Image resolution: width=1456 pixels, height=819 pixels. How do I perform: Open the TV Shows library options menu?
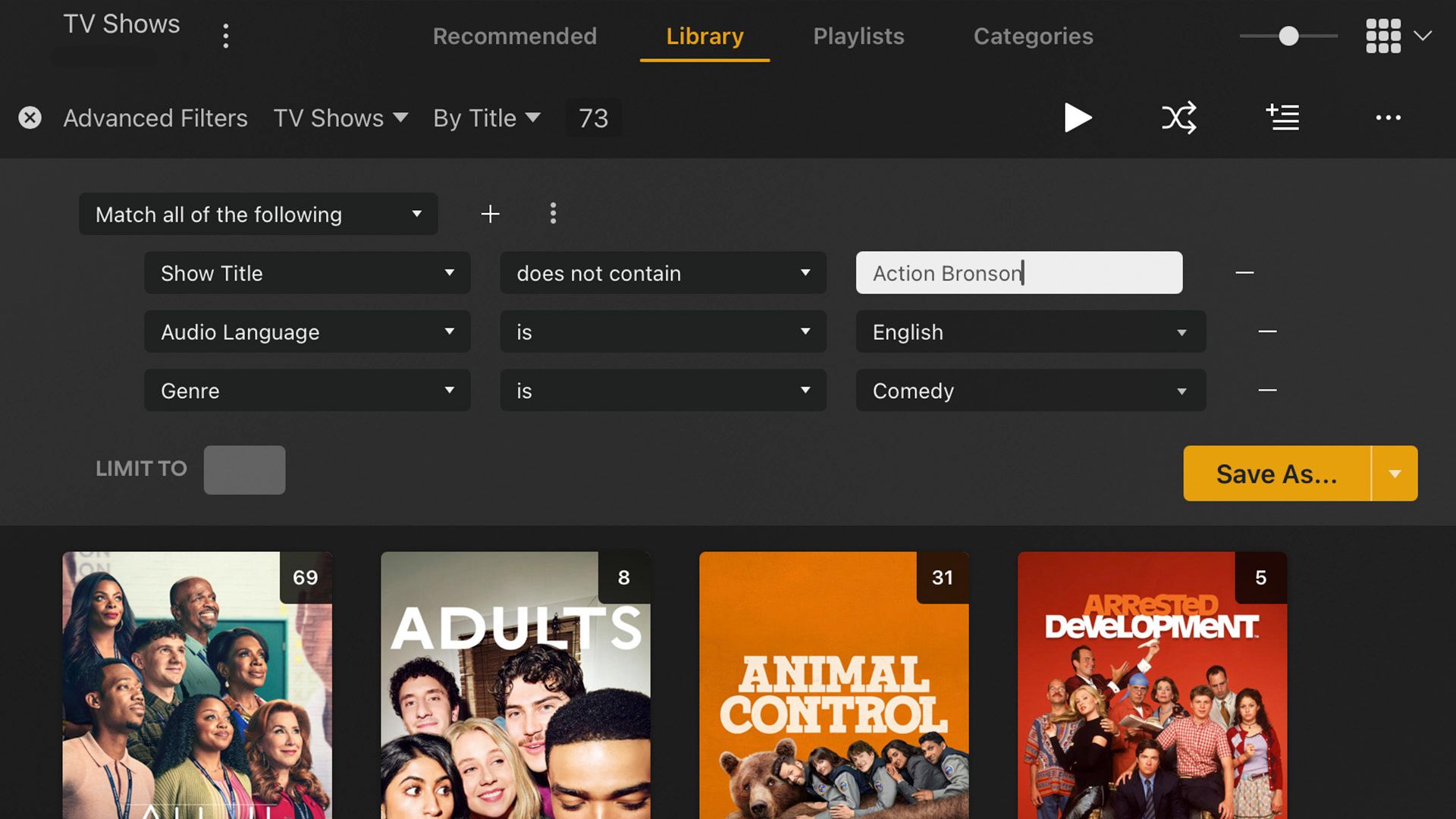click(225, 36)
